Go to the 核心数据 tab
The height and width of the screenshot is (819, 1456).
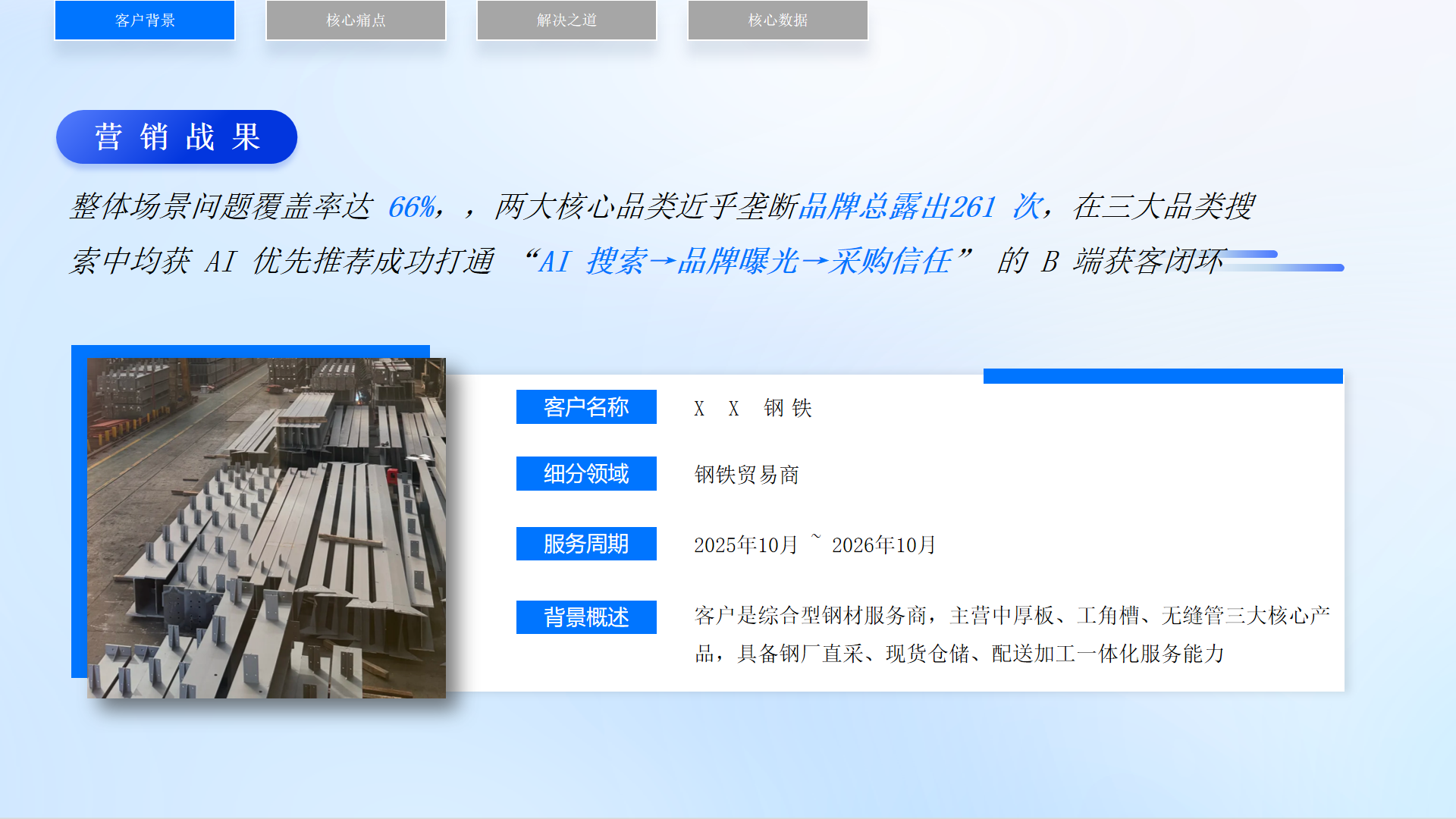coord(777,20)
